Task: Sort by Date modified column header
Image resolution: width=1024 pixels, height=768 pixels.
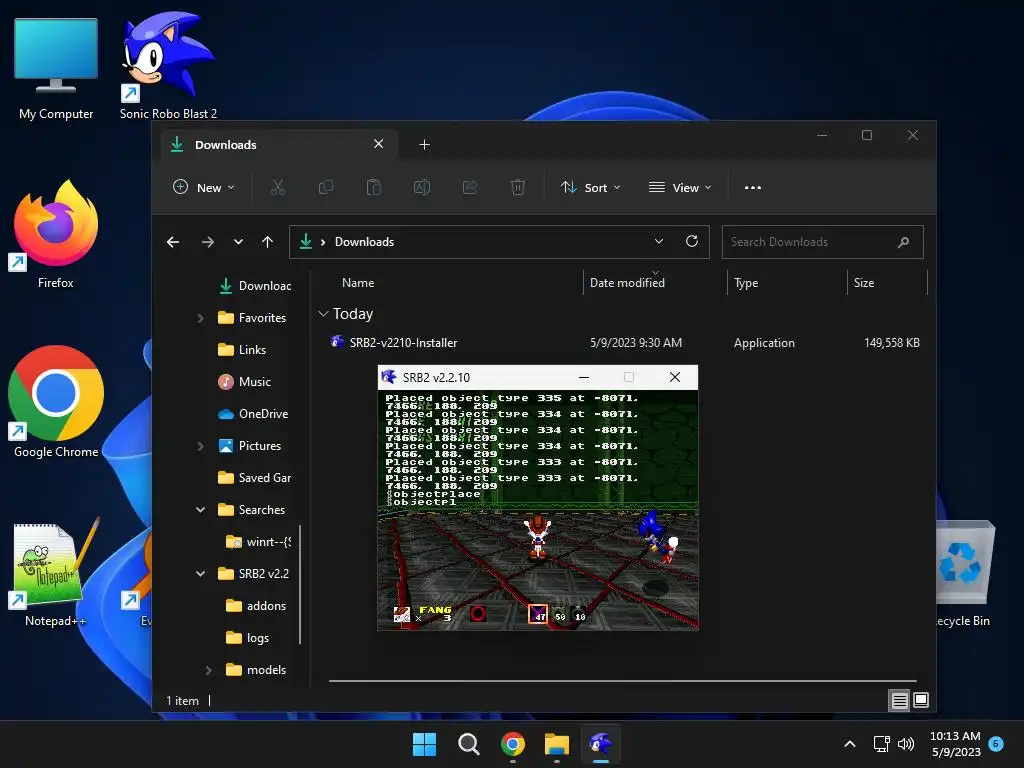Action: [x=627, y=283]
